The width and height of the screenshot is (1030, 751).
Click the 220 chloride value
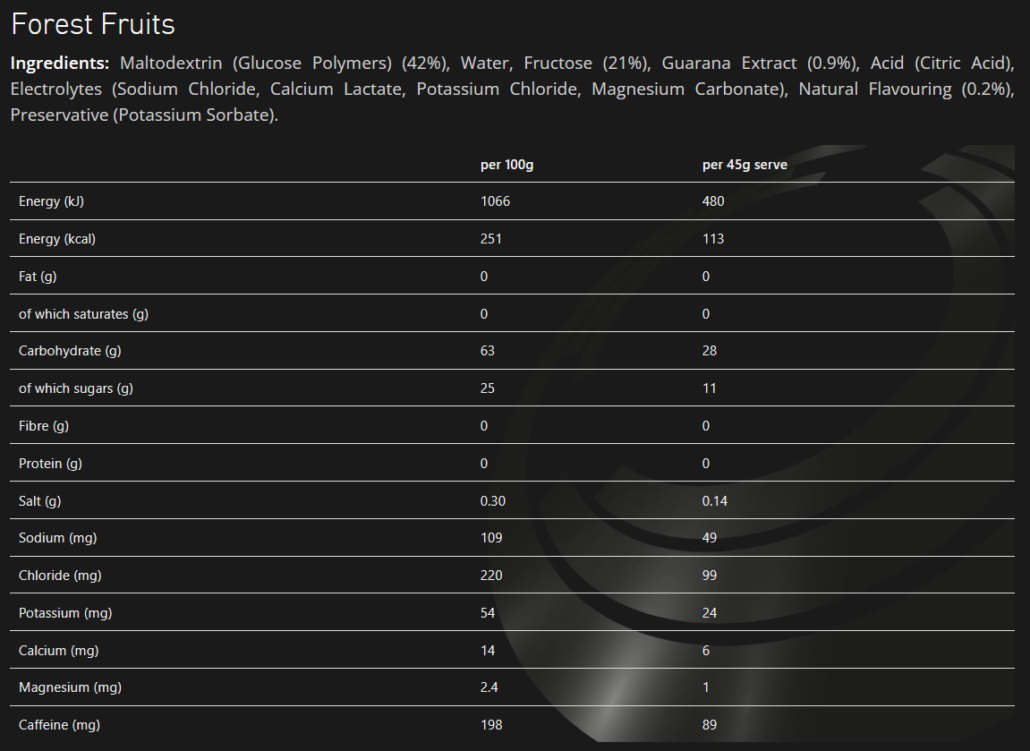pos(491,576)
